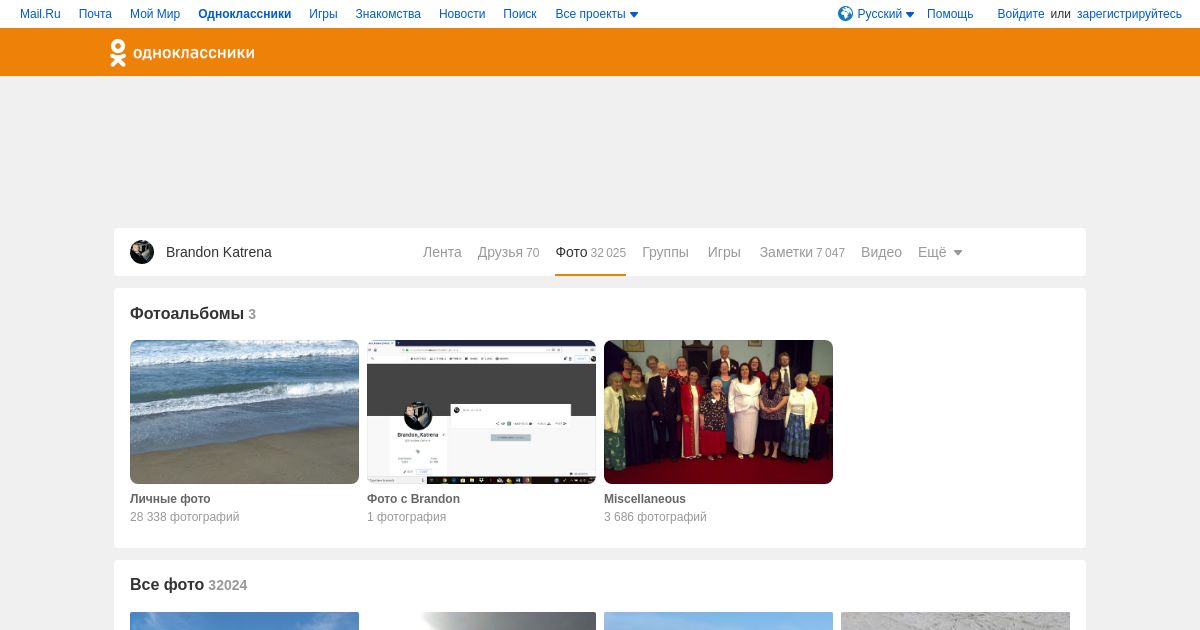Open Игры in the top portal bar
Image resolution: width=1200 pixels, height=630 pixels.
click(x=323, y=14)
